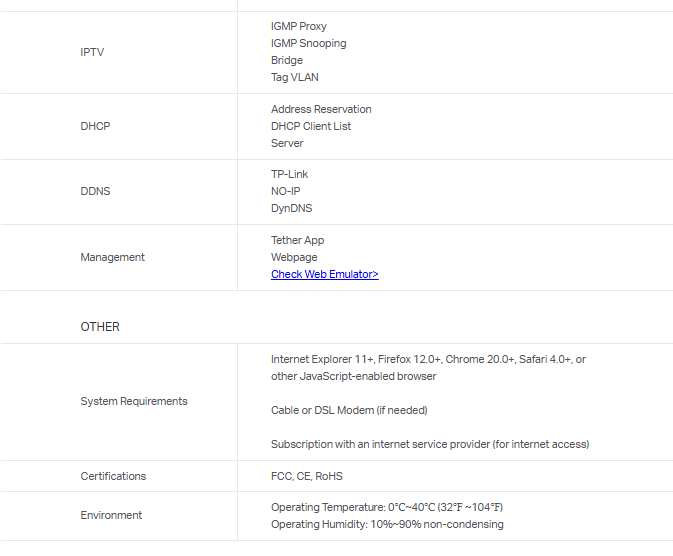Image resolution: width=673 pixels, height=556 pixels.
Task: Select the NO-IP entry
Action: 285,191
